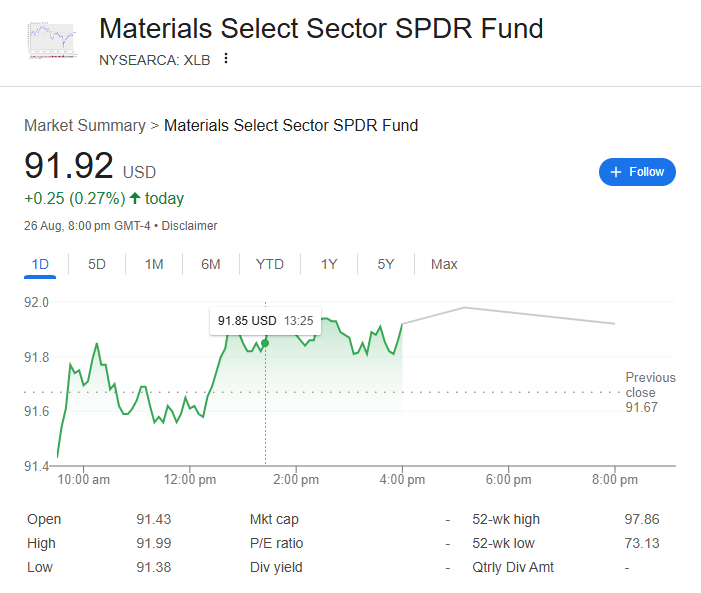This screenshot has width=701, height=593.
Task: Click the Mkt cap label
Action: 274,519
